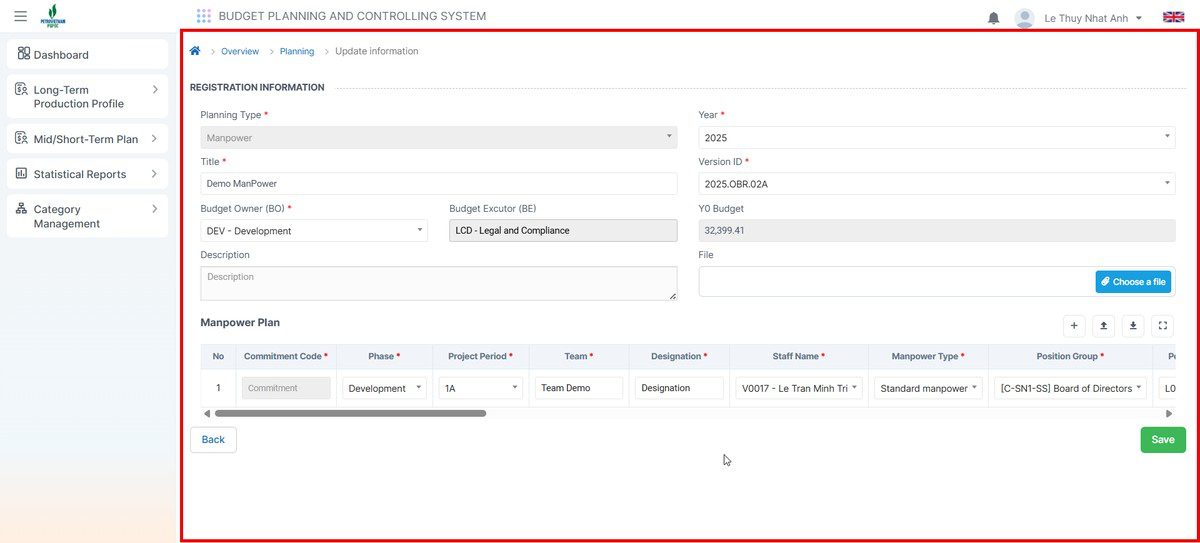Expand Mid/Short-Term Plan chevron
The height and width of the screenshot is (543, 1200).
pyautogui.click(x=155, y=139)
